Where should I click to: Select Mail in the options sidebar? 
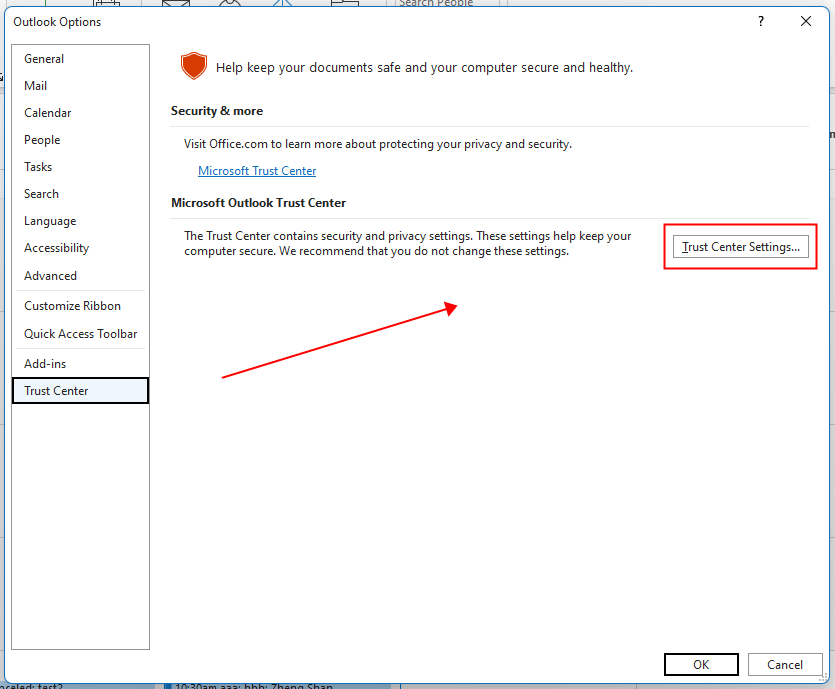pyautogui.click(x=36, y=86)
